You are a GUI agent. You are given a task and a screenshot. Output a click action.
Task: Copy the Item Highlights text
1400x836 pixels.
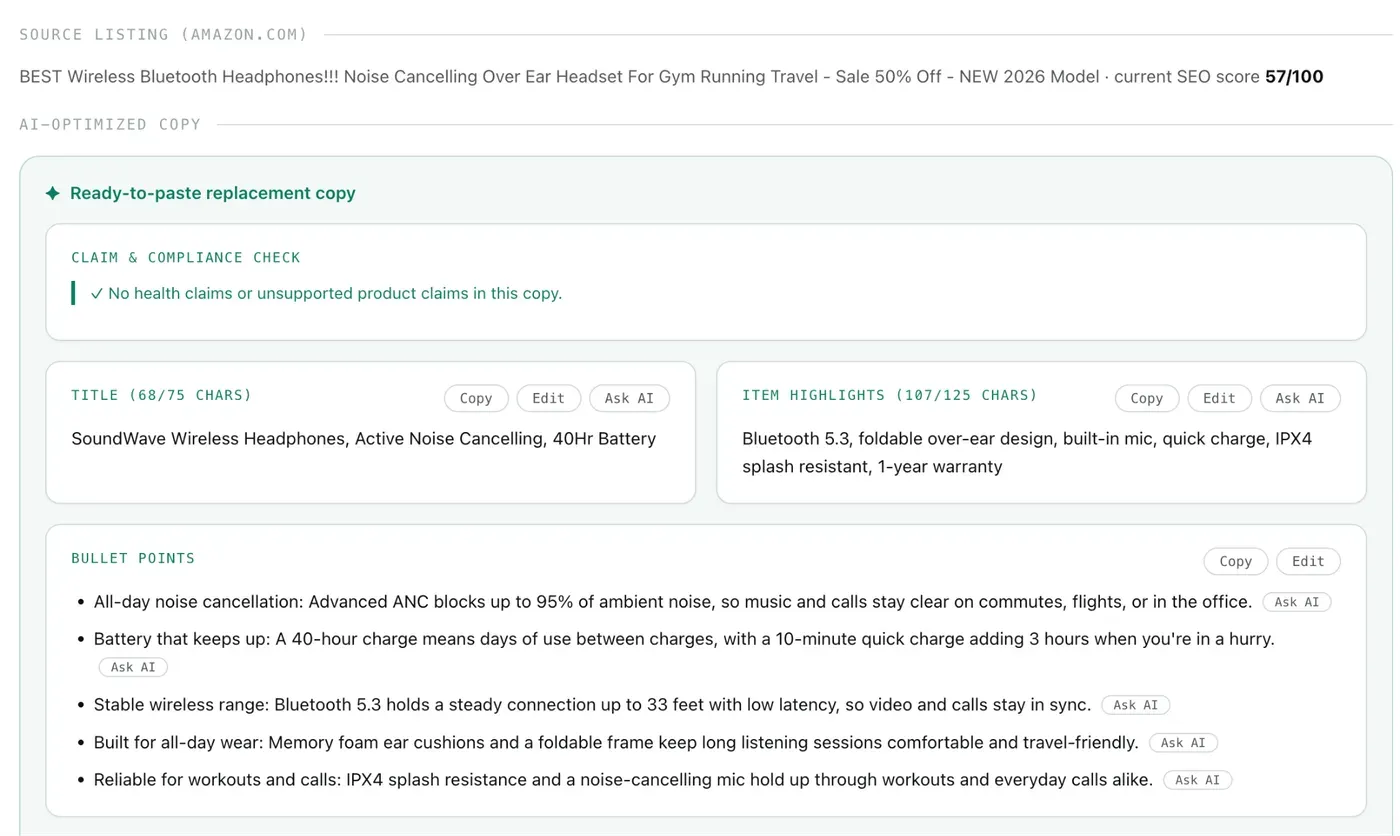click(x=1147, y=398)
